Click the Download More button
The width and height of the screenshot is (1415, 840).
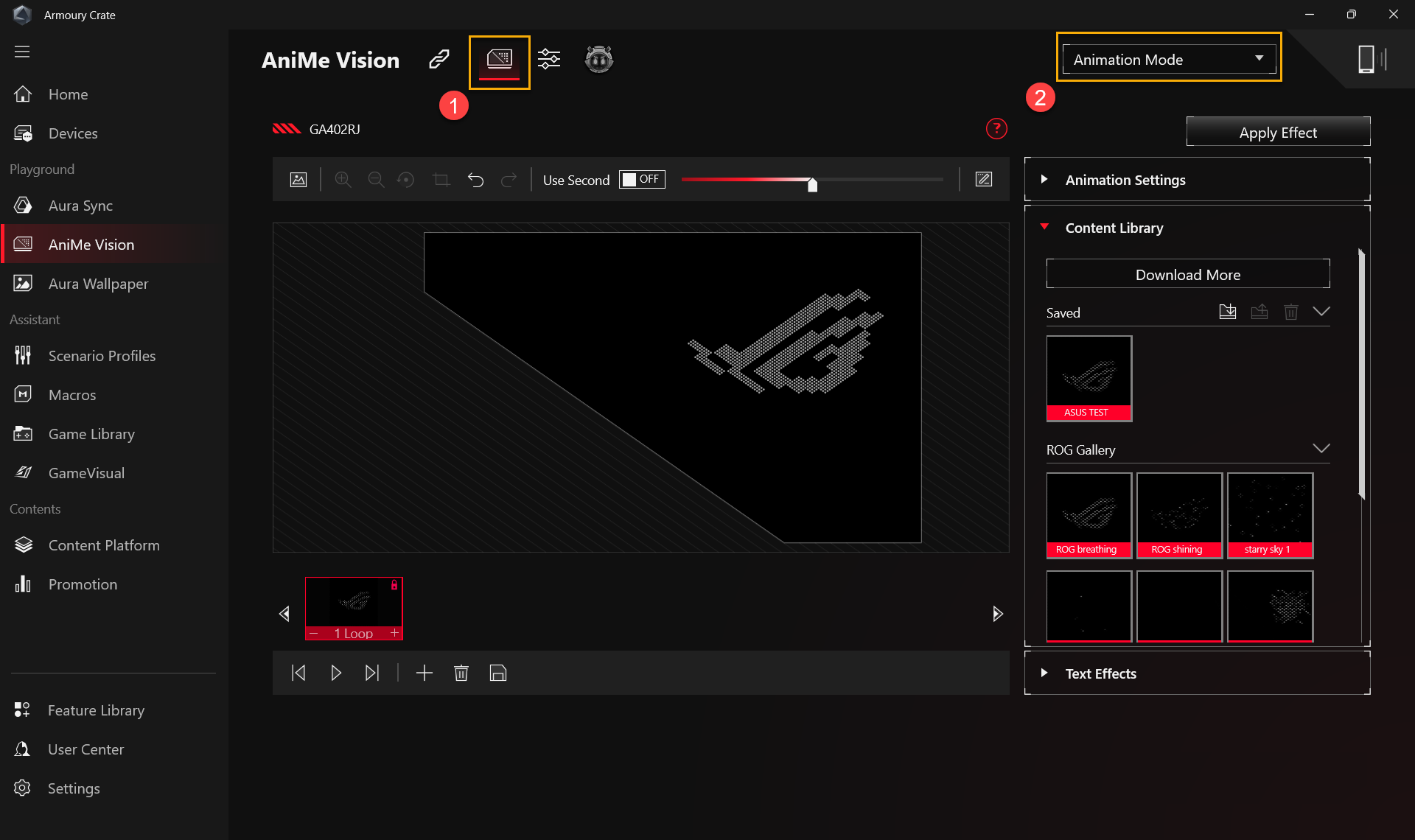pyautogui.click(x=1188, y=274)
